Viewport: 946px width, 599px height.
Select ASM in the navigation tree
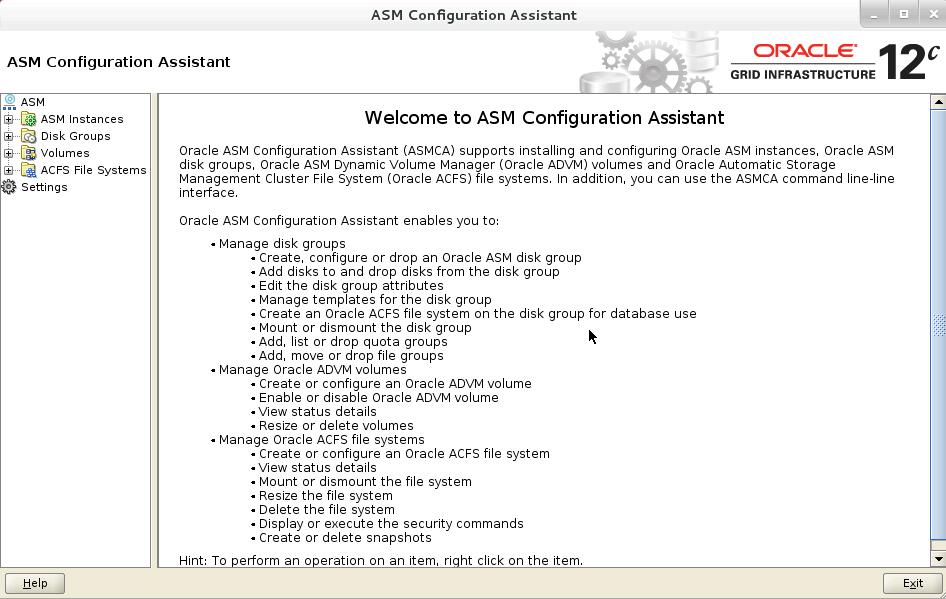click(x=33, y=102)
